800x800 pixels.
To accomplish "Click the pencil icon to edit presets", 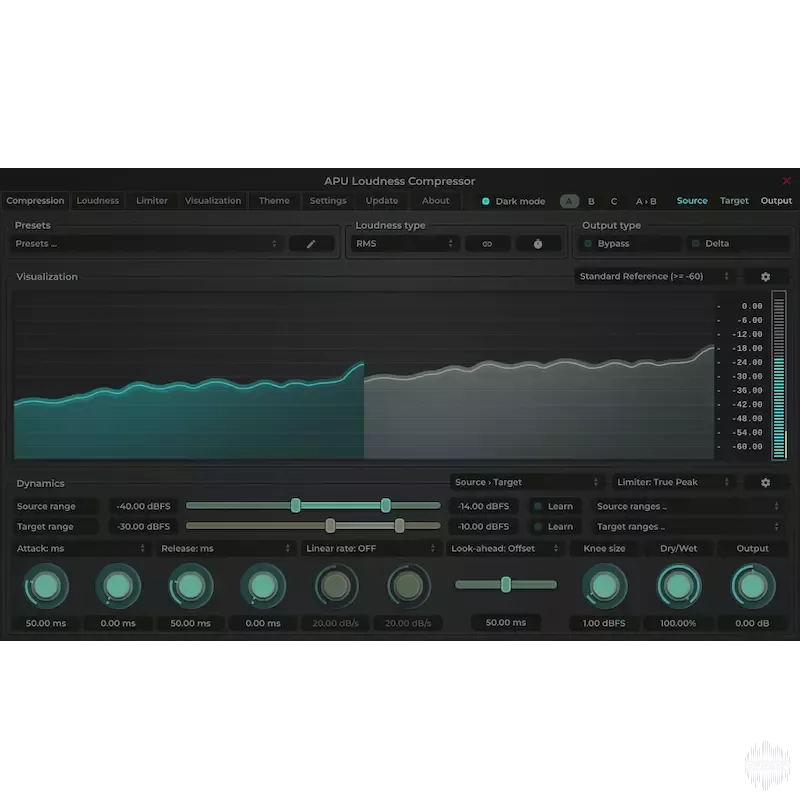I will (311, 244).
